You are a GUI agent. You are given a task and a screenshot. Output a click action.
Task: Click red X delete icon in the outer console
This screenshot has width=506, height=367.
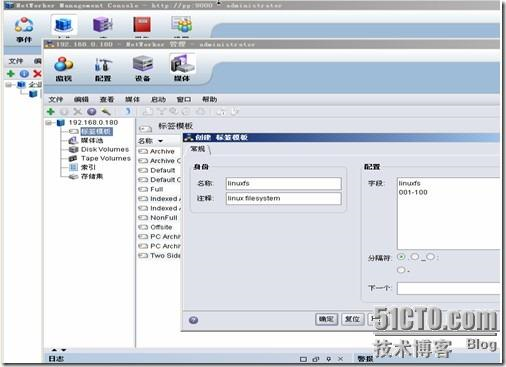37,74
